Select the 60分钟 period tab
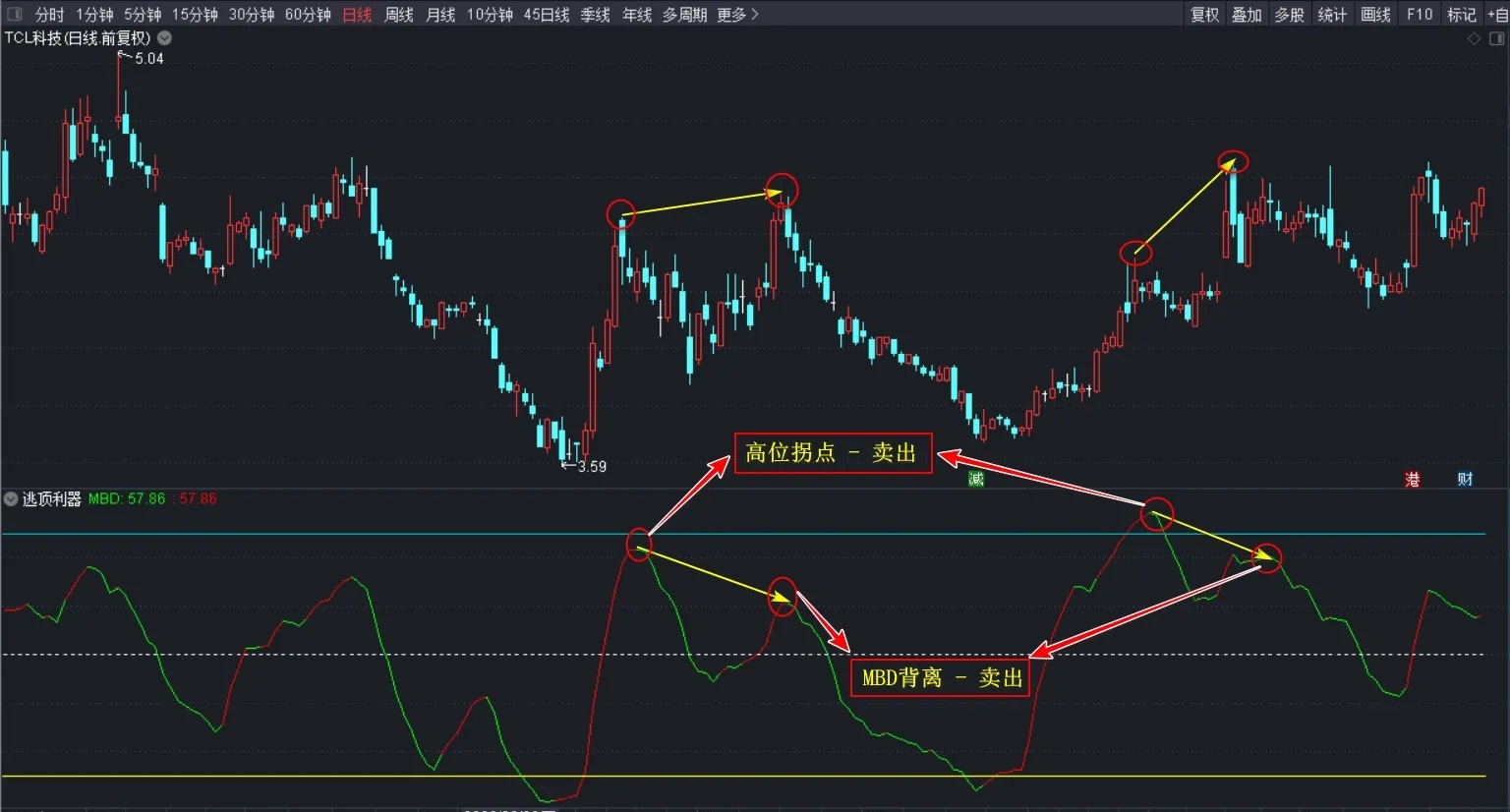Viewport: 1510px width, 812px height. [308, 15]
